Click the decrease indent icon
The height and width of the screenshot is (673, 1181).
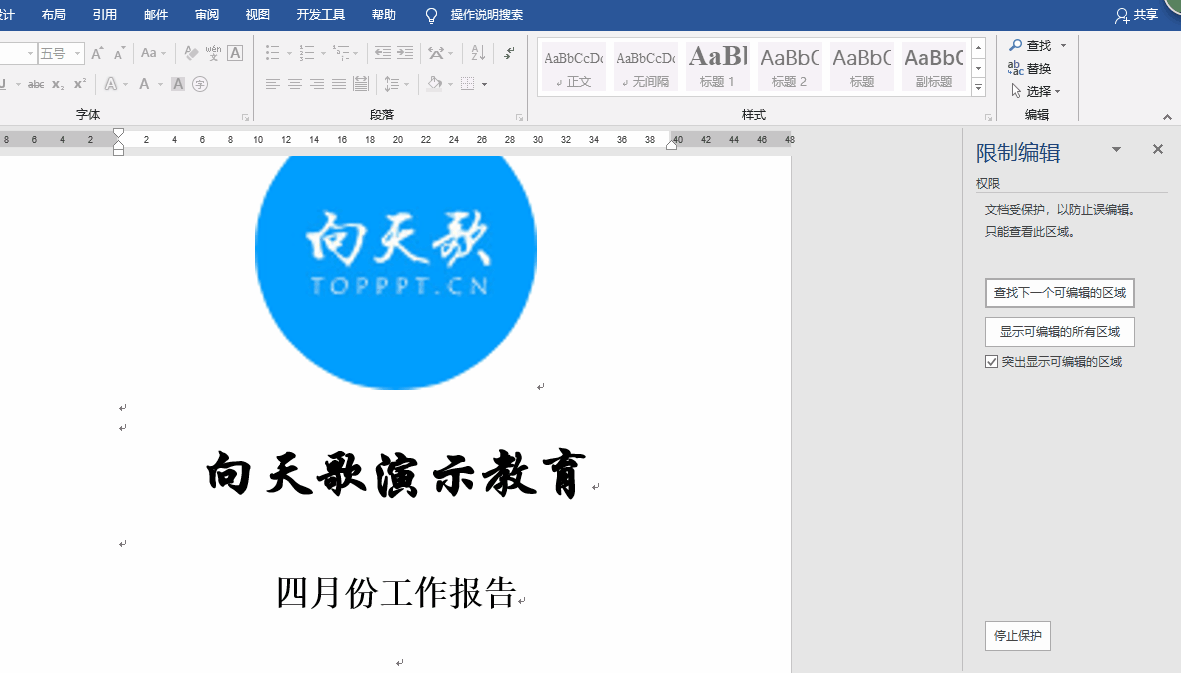tap(383, 53)
